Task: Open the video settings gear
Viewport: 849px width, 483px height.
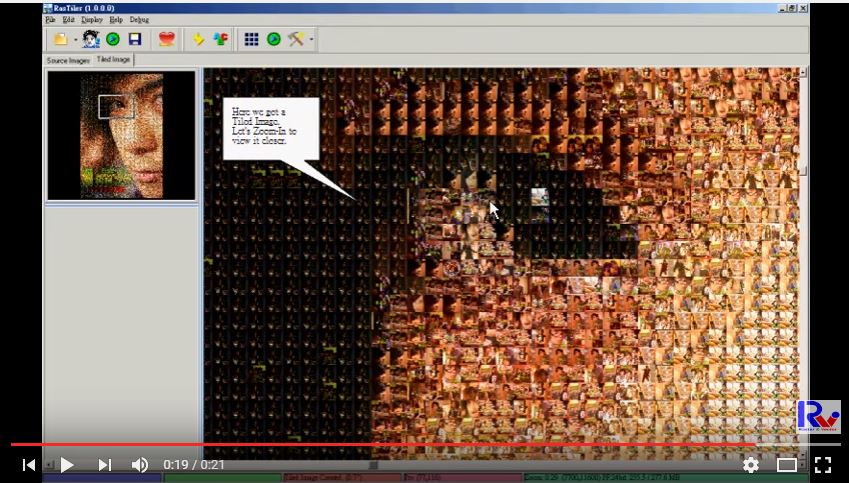Action: pos(750,465)
